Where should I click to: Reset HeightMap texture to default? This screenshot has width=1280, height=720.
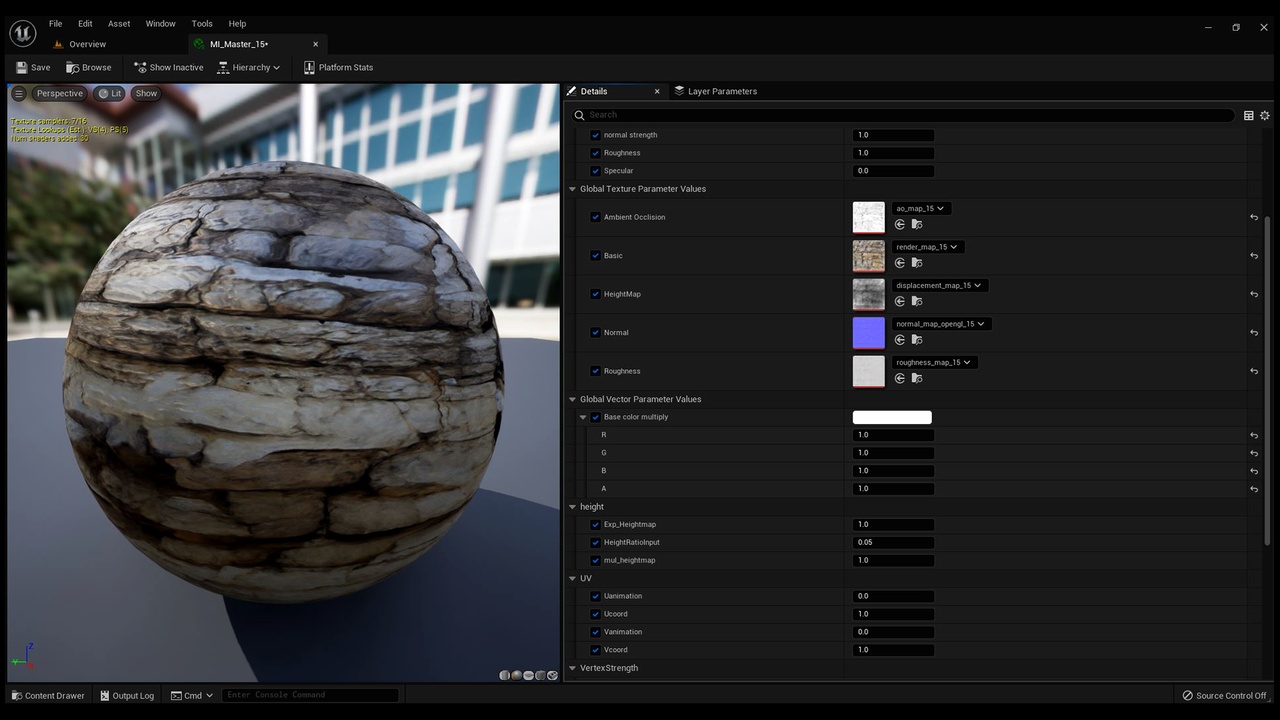coord(1253,294)
